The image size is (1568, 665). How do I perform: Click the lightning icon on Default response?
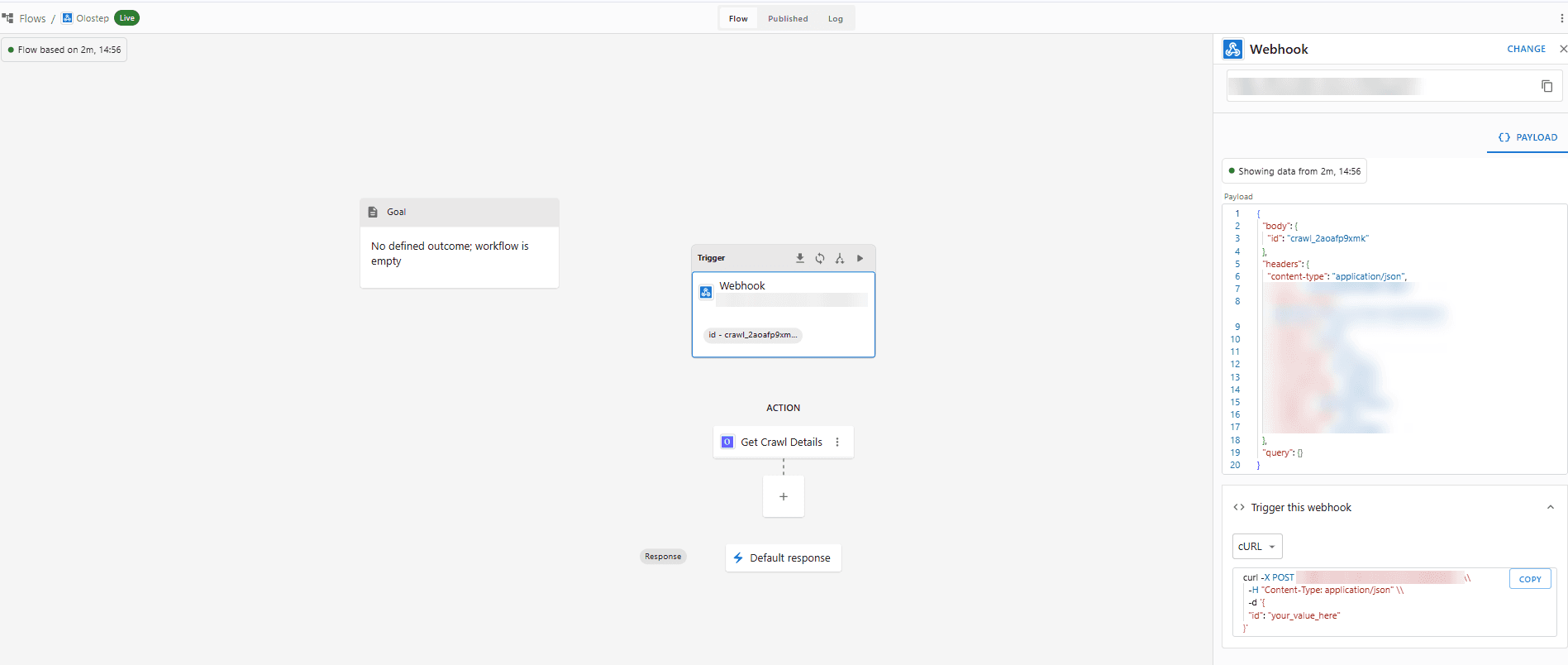pos(738,557)
